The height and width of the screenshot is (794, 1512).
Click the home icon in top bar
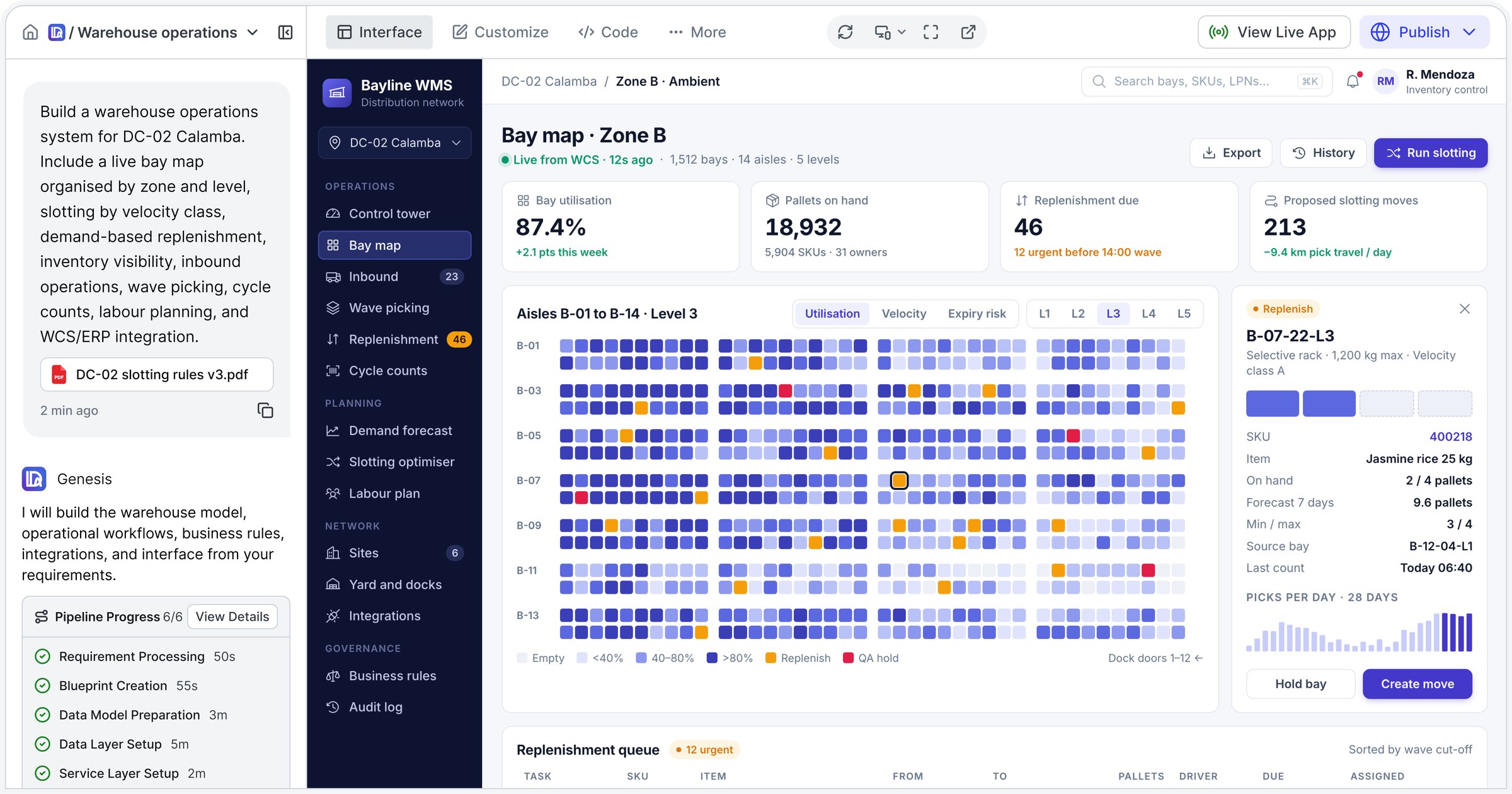(30, 32)
